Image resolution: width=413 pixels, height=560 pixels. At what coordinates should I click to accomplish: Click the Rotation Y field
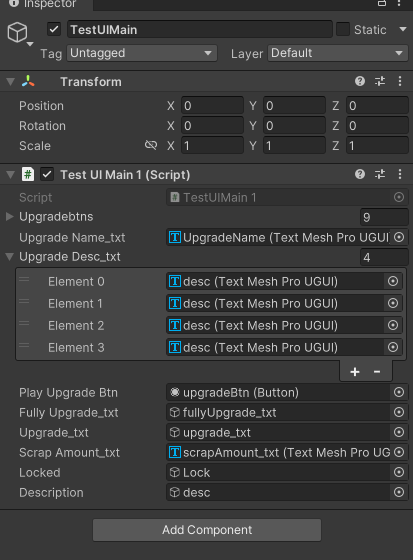coord(294,126)
